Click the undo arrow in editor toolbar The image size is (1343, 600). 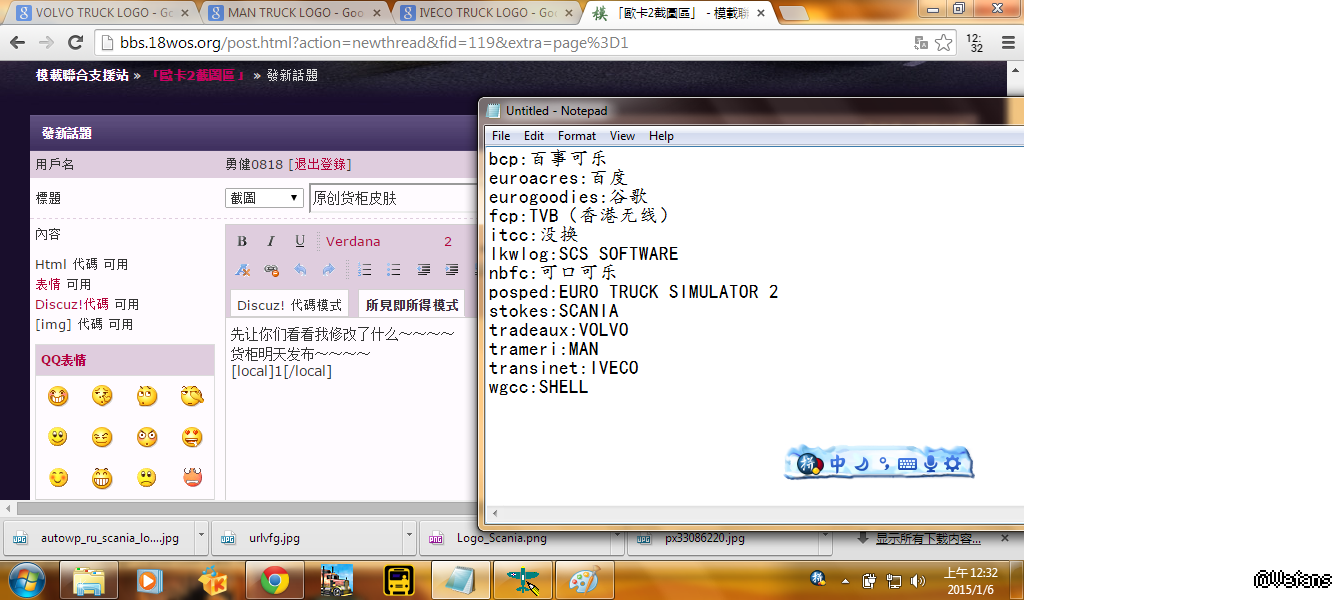click(x=300, y=270)
